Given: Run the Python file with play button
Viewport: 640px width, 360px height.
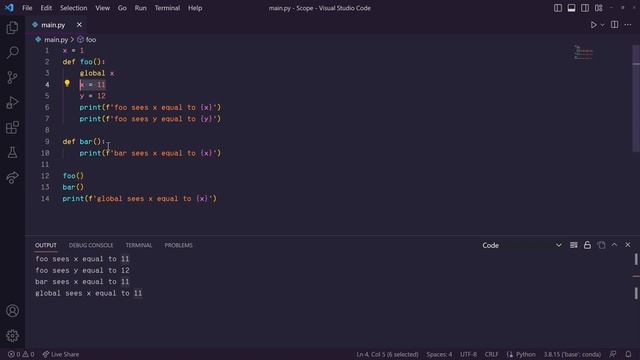Looking at the screenshot, I should [x=593, y=25].
